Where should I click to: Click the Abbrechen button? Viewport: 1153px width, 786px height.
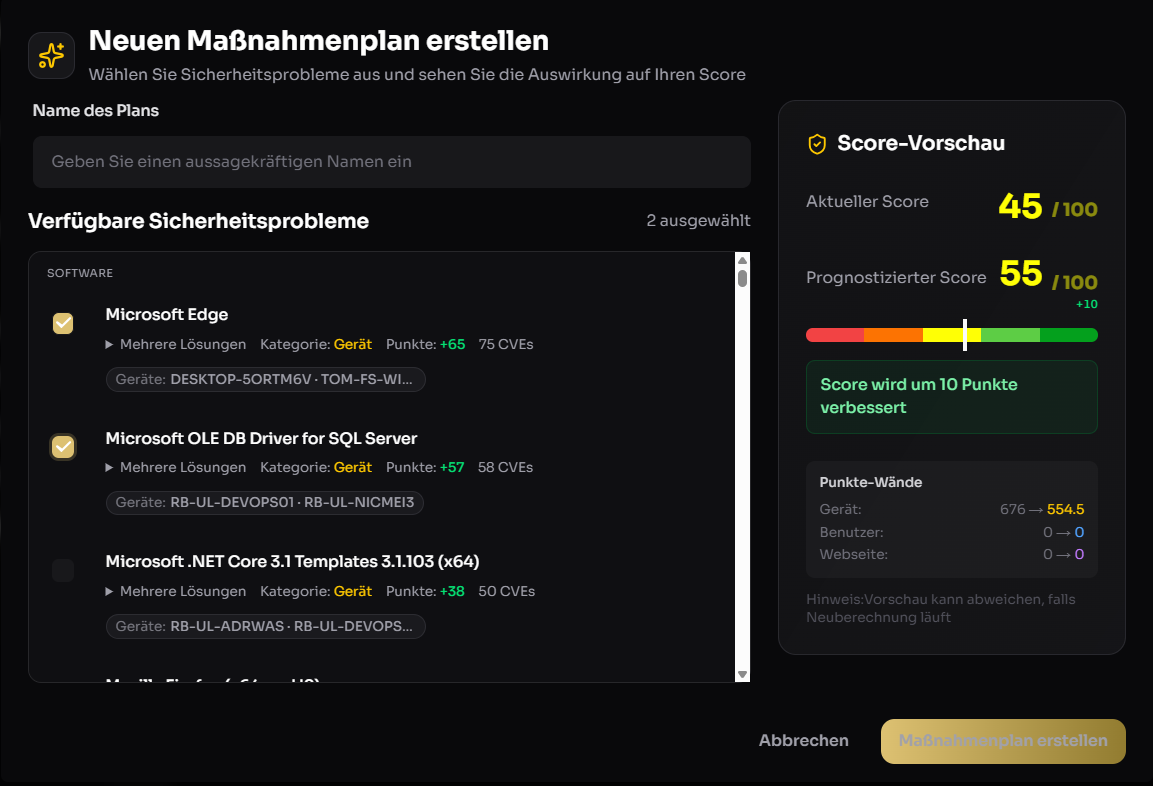[x=804, y=740]
